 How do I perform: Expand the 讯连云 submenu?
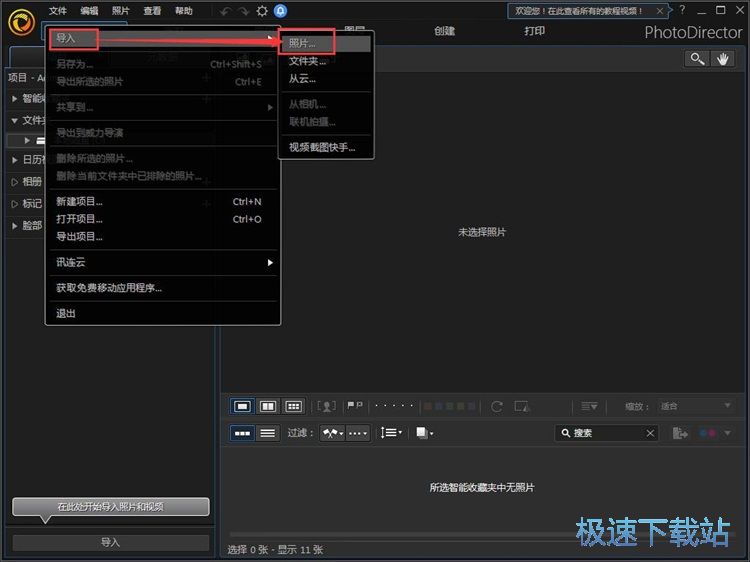pyautogui.click(x=162, y=263)
